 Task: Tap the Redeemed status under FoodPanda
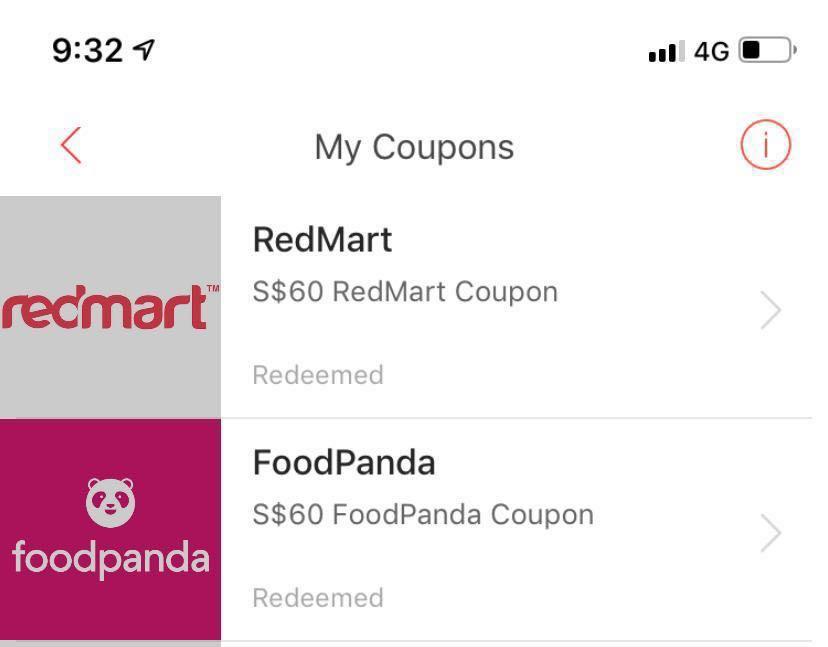click(318, 598)
